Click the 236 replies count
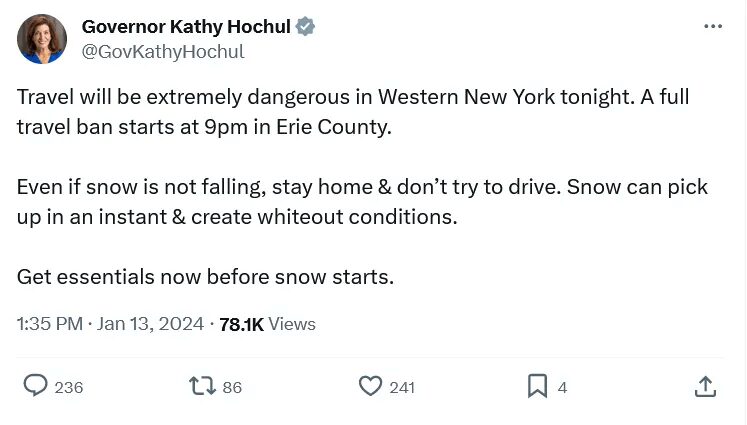 (x=69, y=387)
